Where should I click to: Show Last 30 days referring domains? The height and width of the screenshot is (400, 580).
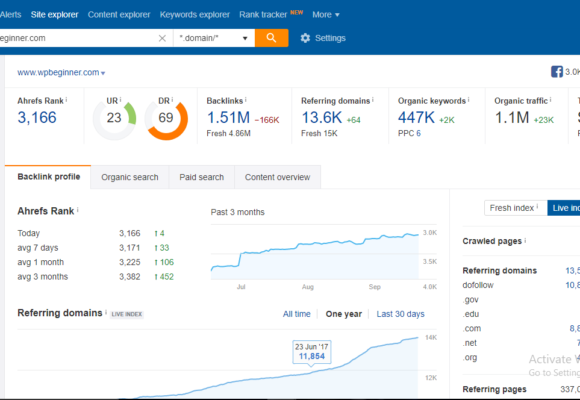[400, 314]
